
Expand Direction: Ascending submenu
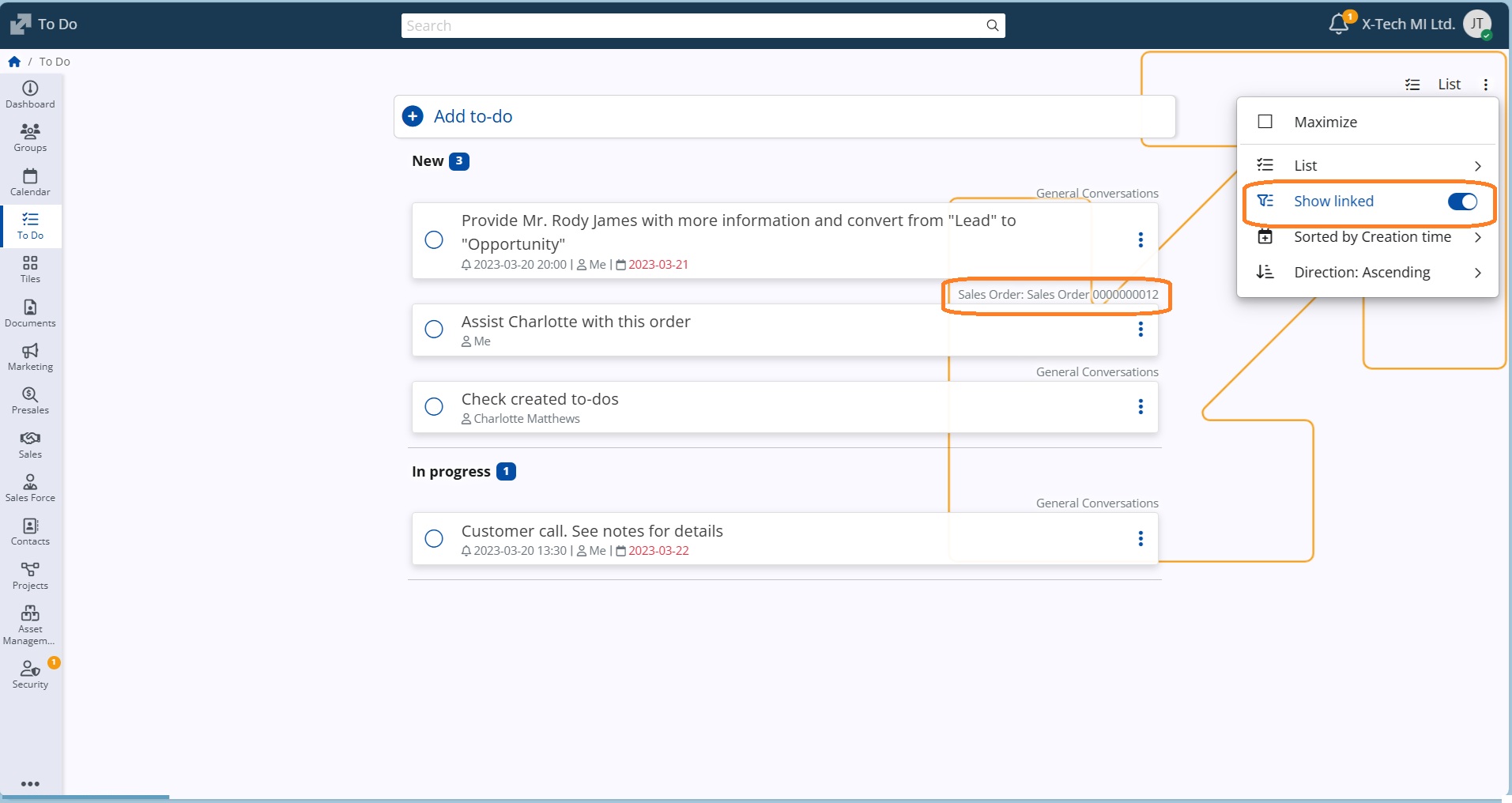click(x=1367, y=273)
